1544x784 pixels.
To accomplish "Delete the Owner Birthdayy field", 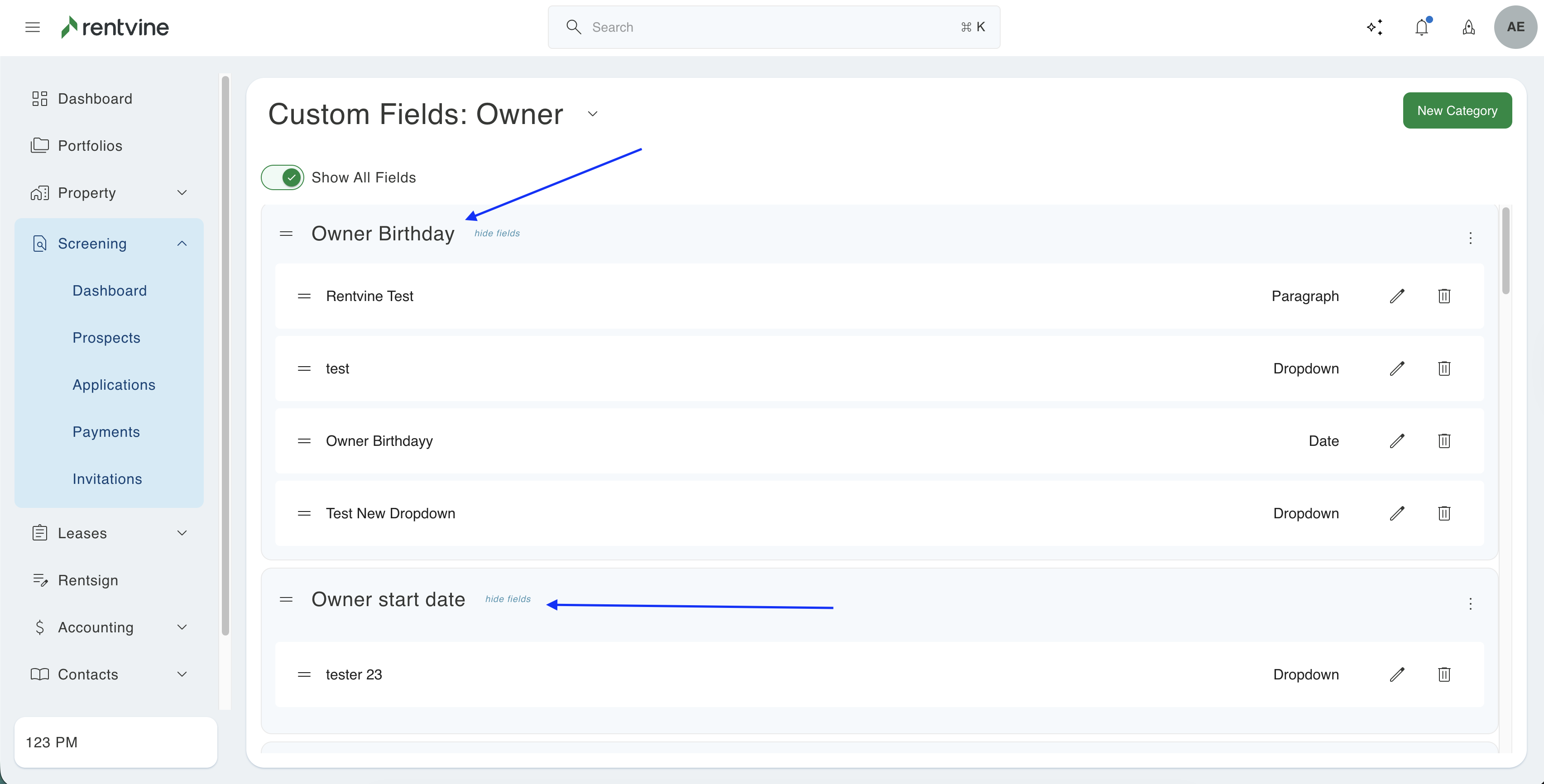I will [x=1444, y=441].
